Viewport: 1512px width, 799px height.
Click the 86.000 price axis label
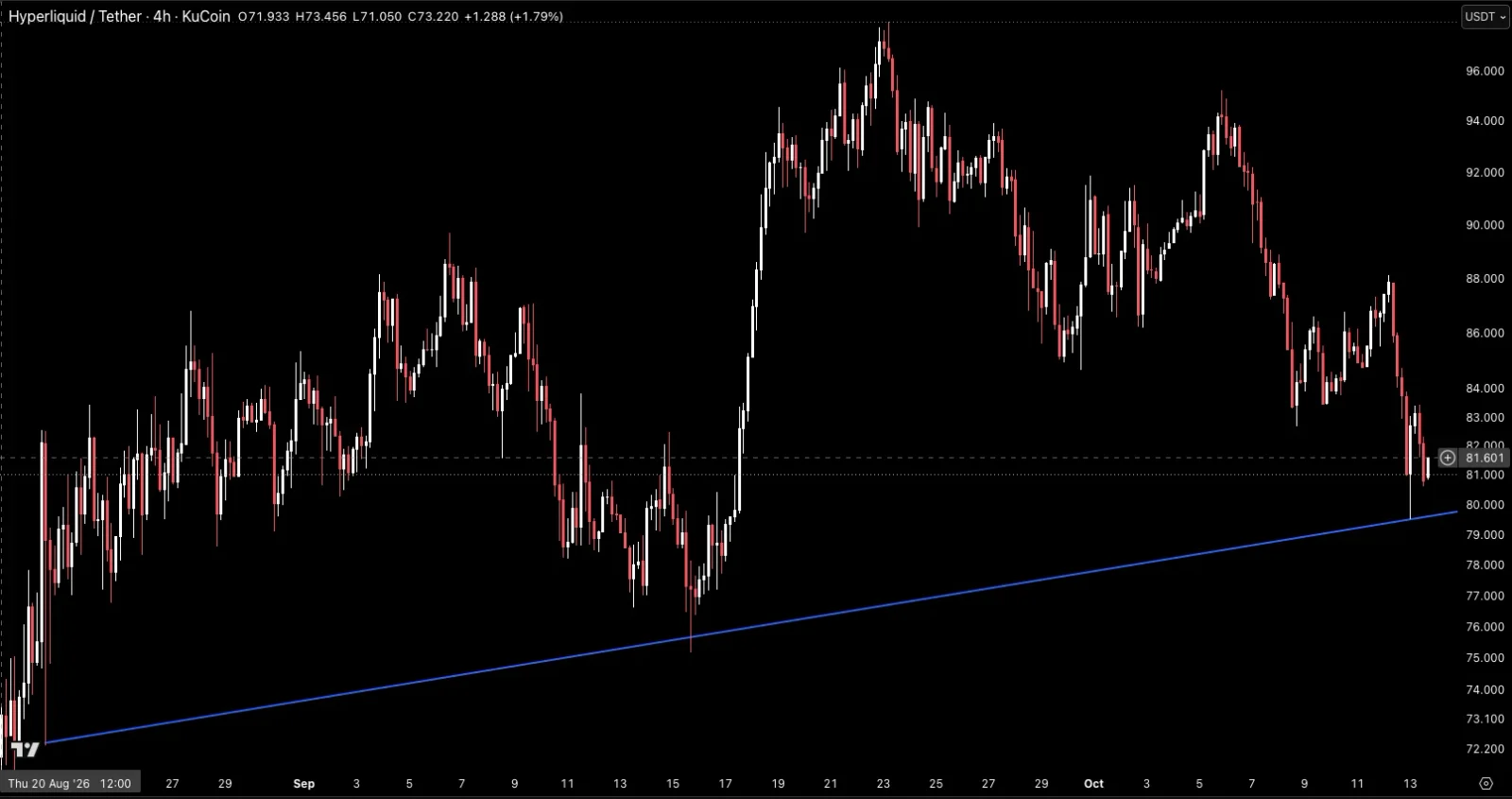click(x=1485, y=333)
